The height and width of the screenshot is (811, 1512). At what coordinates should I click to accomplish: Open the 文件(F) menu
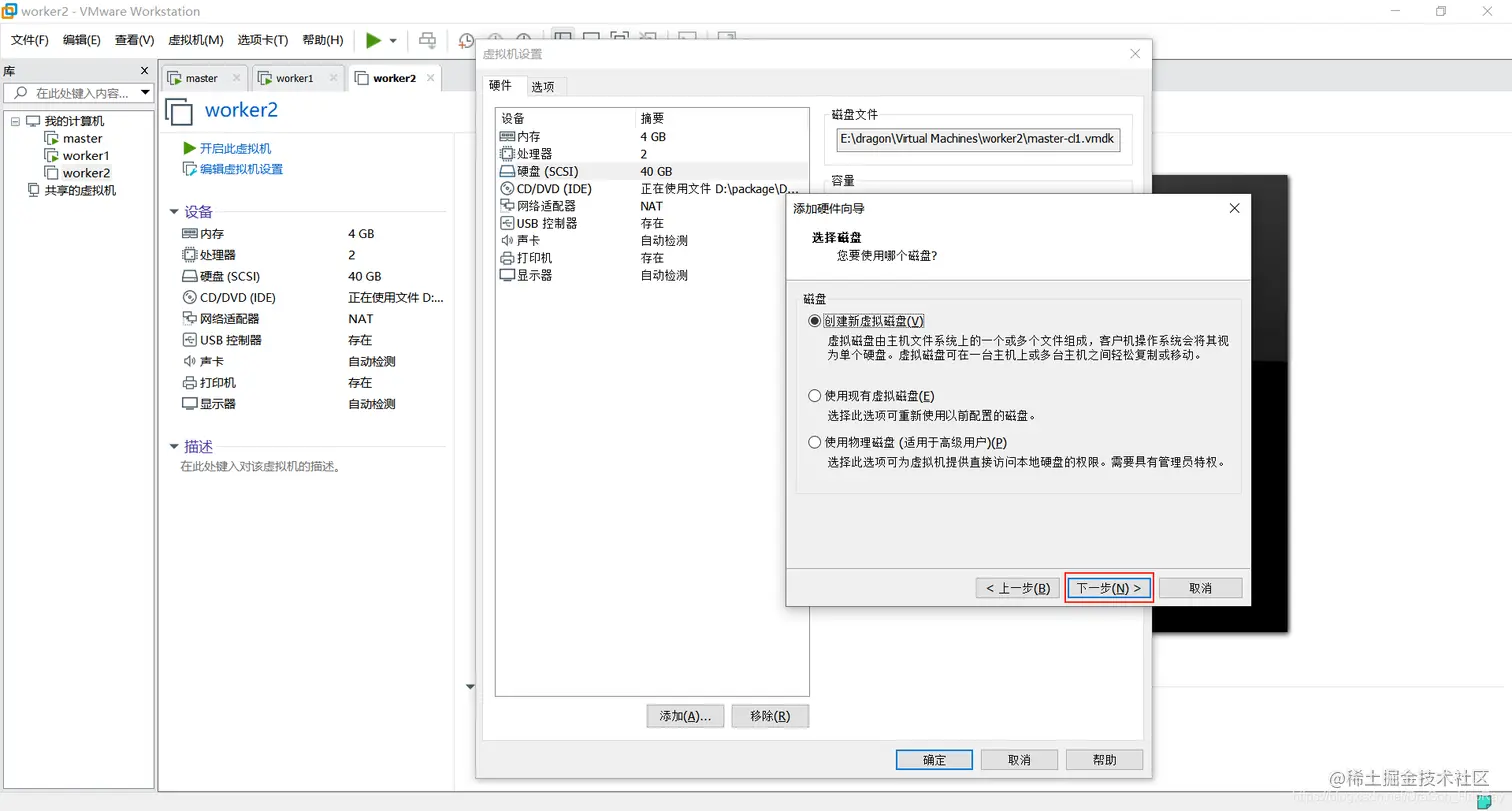pyautogui.click(x=30, y=40)
